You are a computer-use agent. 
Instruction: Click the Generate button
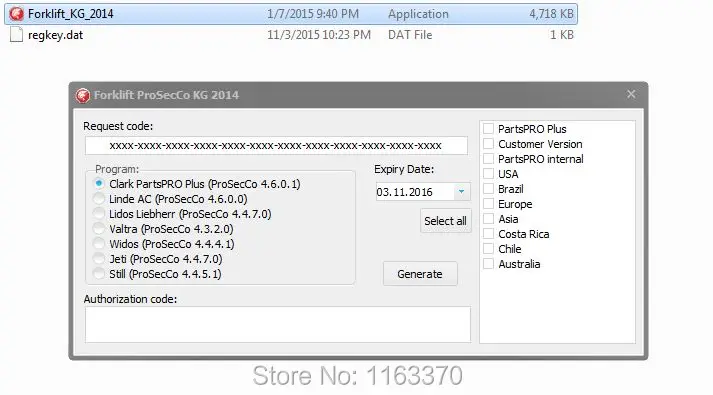(x=420, y=274)
